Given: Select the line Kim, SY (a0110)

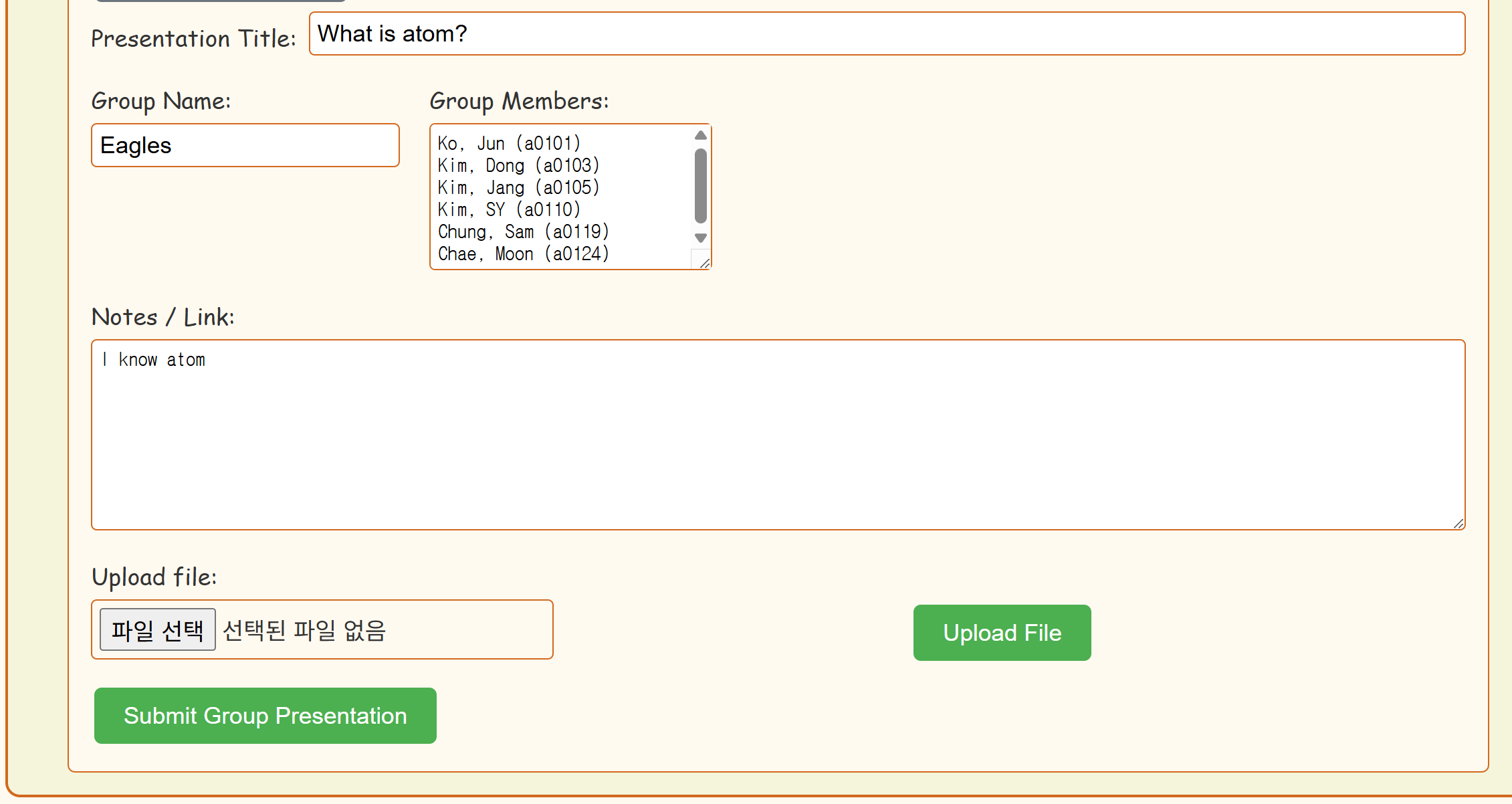Looking at the screenshot, I should click(509, 209).
